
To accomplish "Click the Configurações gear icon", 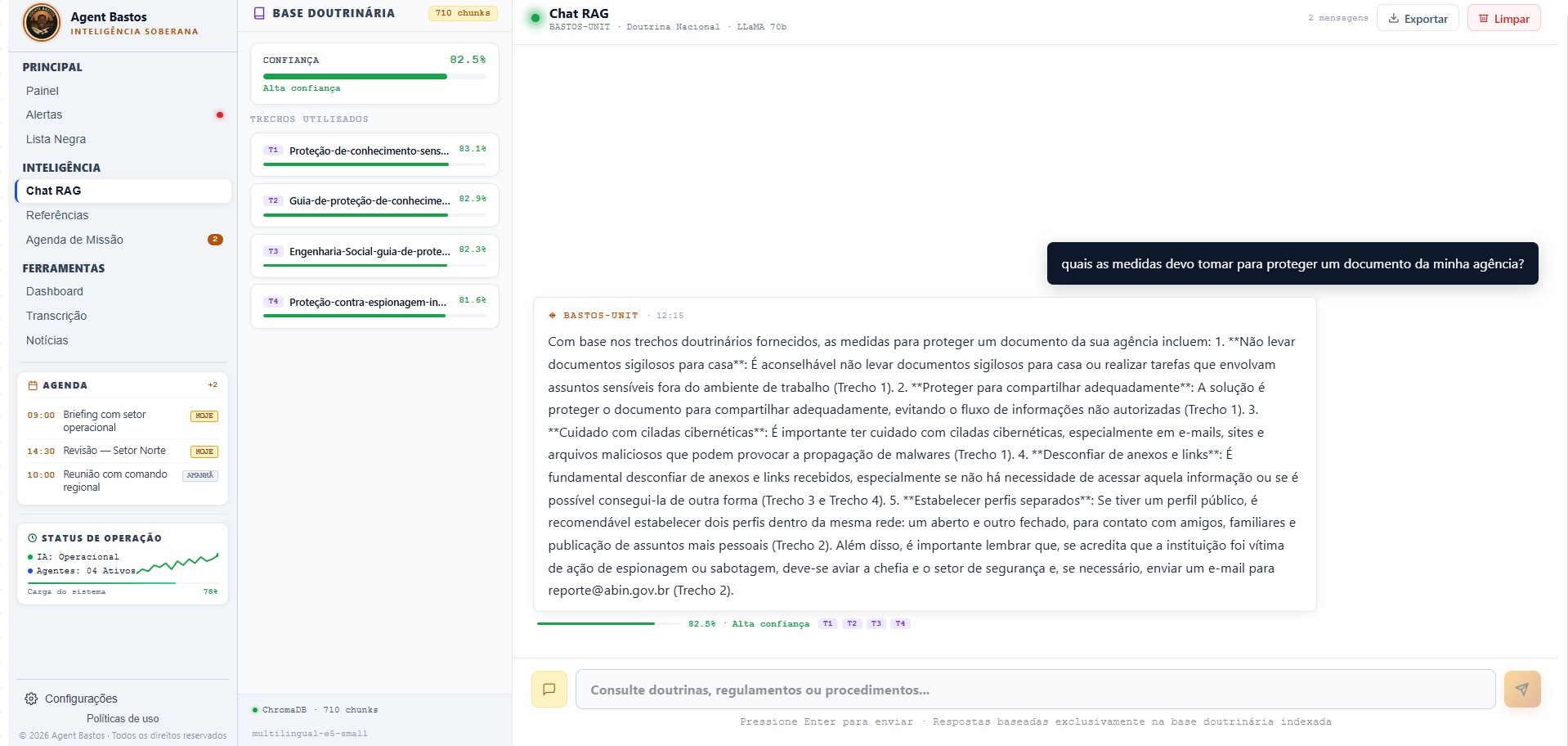I will [31, 699].
